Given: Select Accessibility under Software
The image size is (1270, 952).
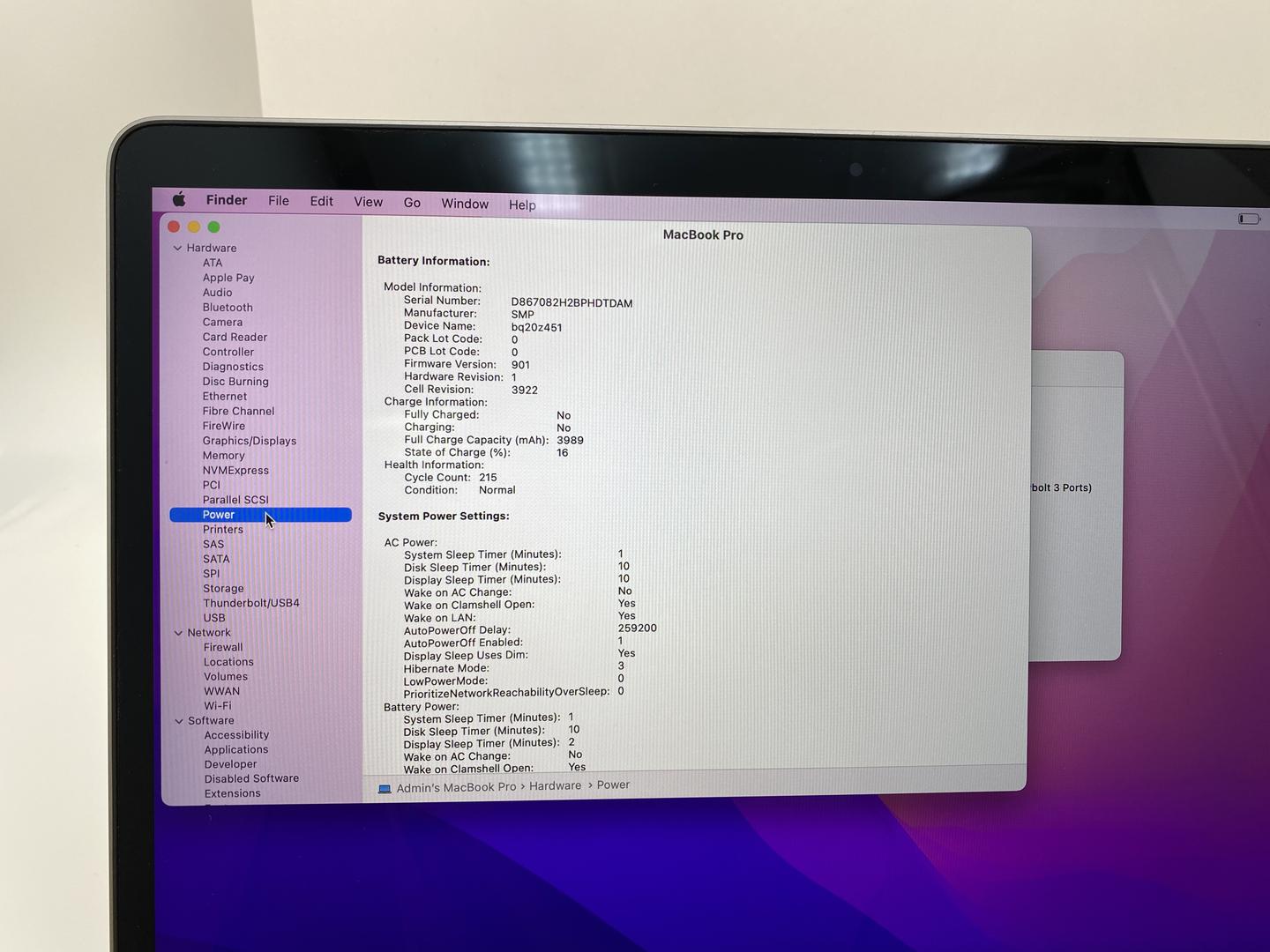Looking at the screenshot, I should pos(236,735).
